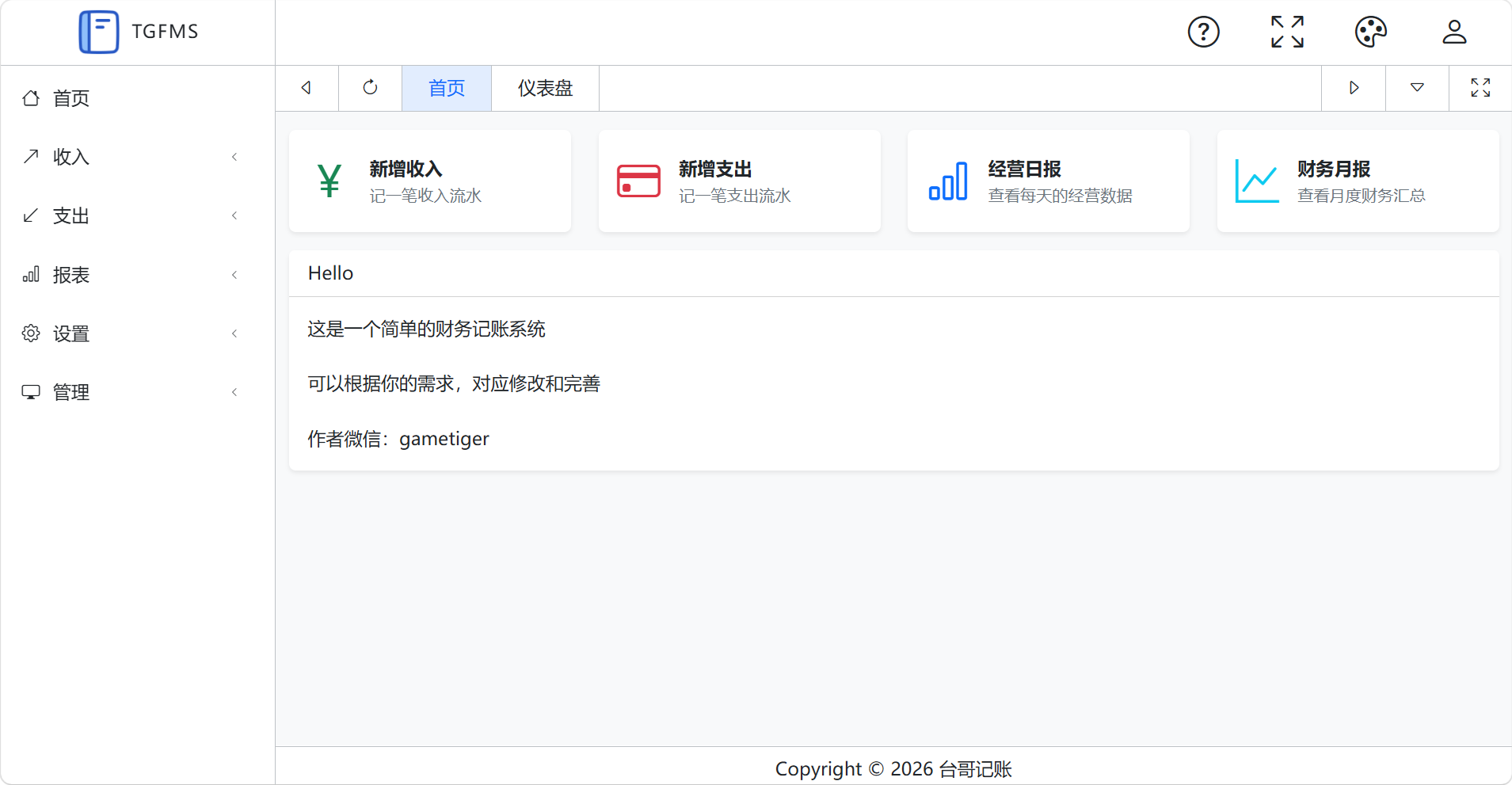
Task: Open the user profile icon
Action: pyautogui.click(x=1454, y=32)
